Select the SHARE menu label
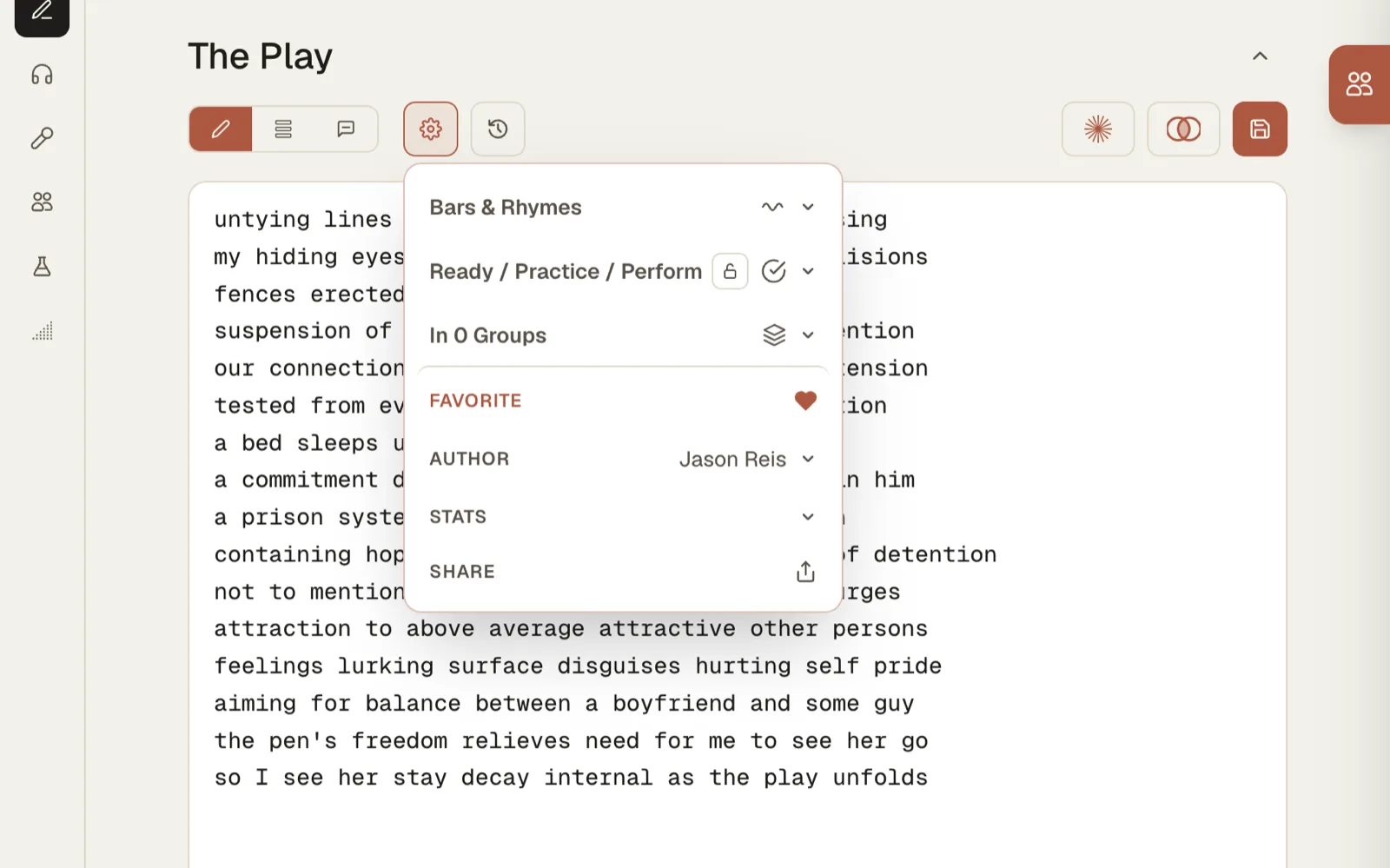1390x868 pixels. point(462,572)
